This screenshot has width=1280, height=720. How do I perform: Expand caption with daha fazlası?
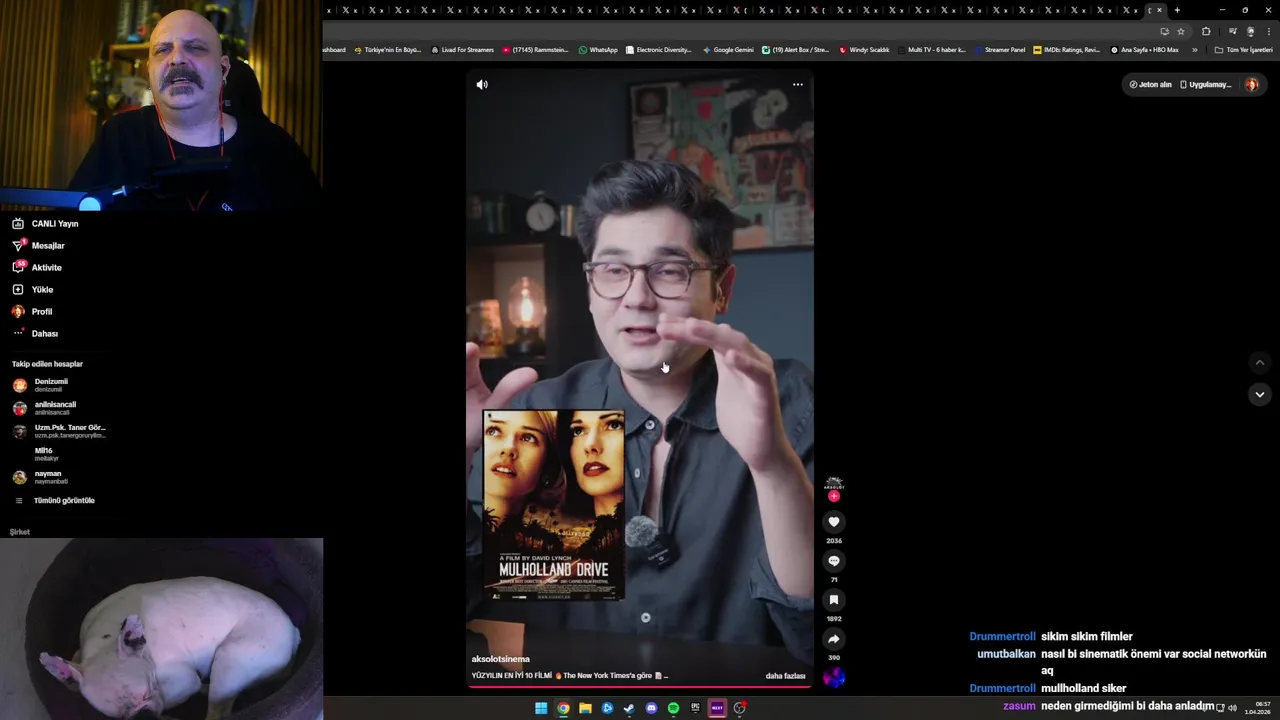[x=785, y=676]
